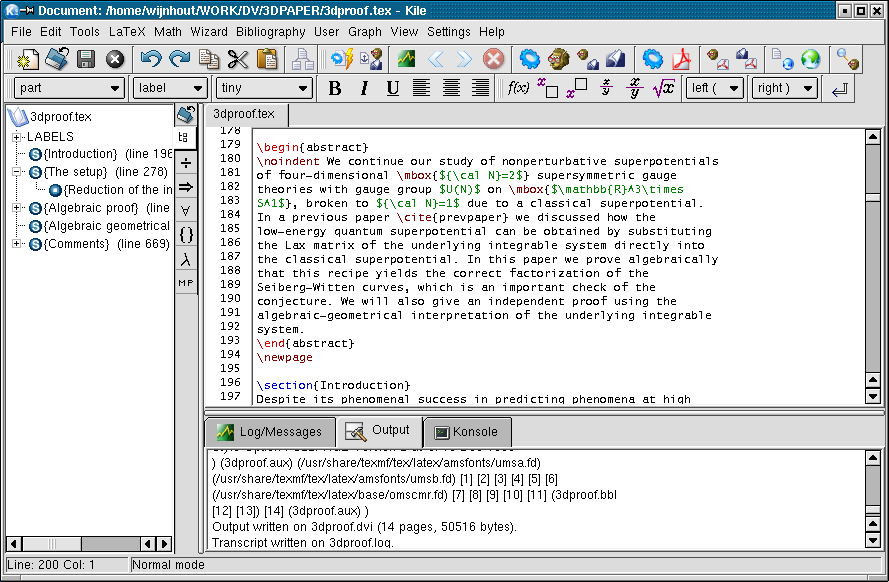Click the Save document floppy icon
889x582 pixels.
click(x=86, y=59)
